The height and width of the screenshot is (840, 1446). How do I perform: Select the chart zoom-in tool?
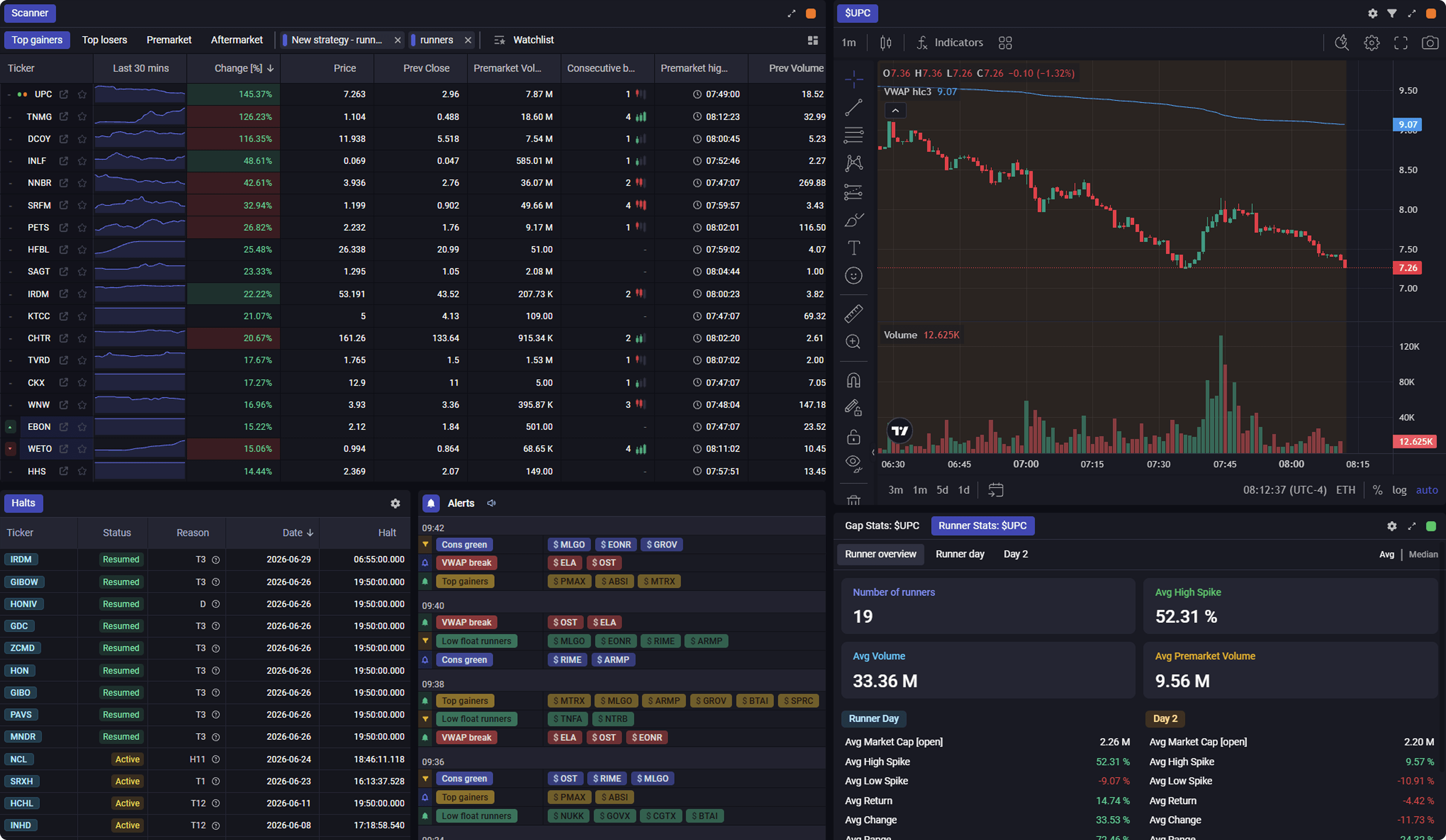click(x=853, y=341)
